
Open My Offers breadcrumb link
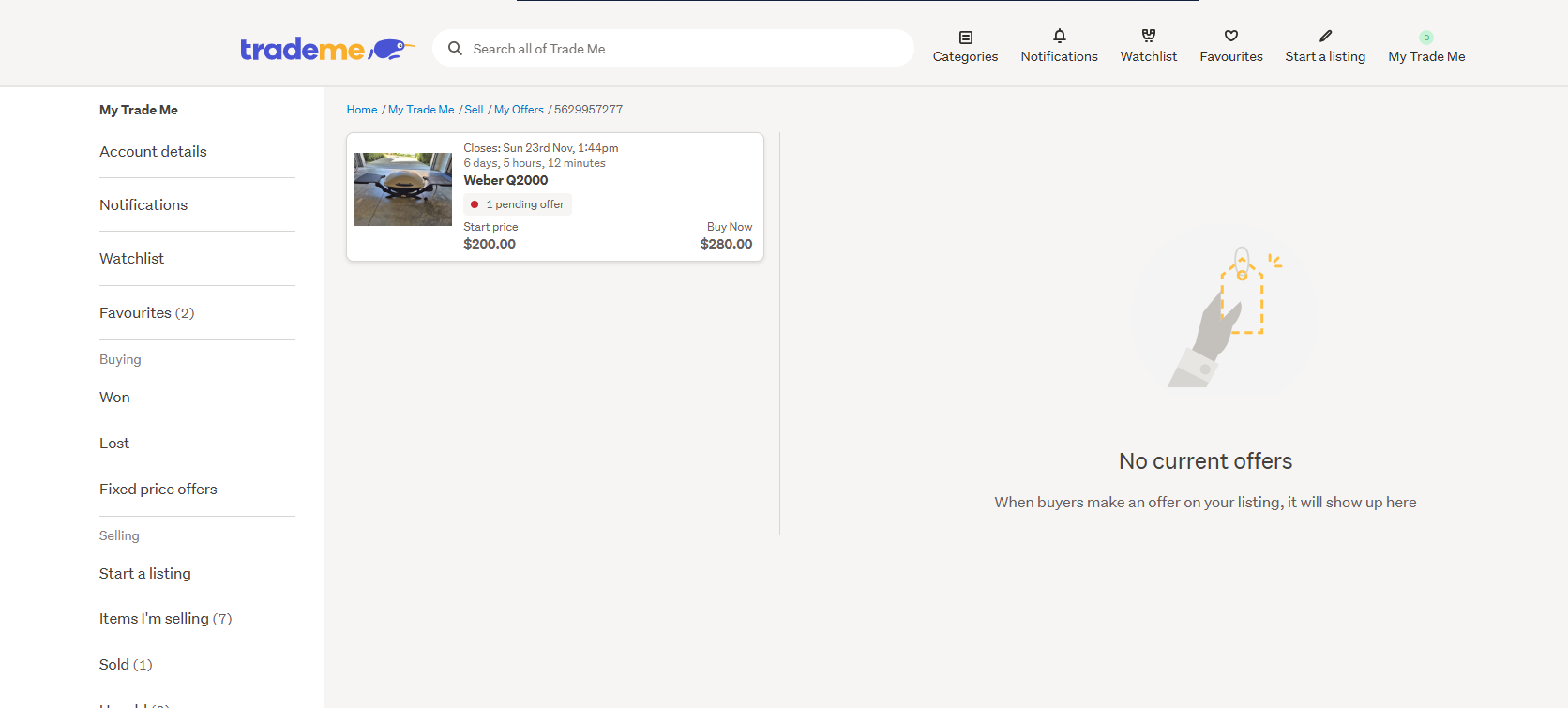pos(519,110)
